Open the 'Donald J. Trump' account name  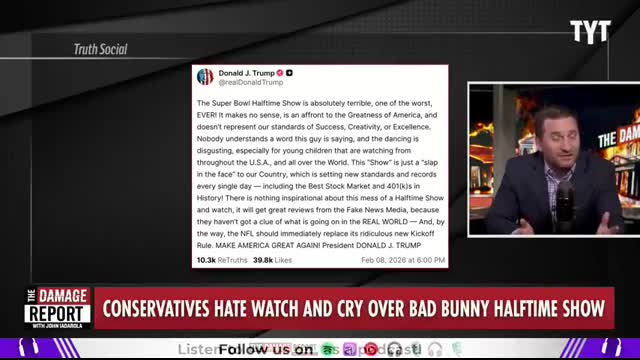(247, 73)
